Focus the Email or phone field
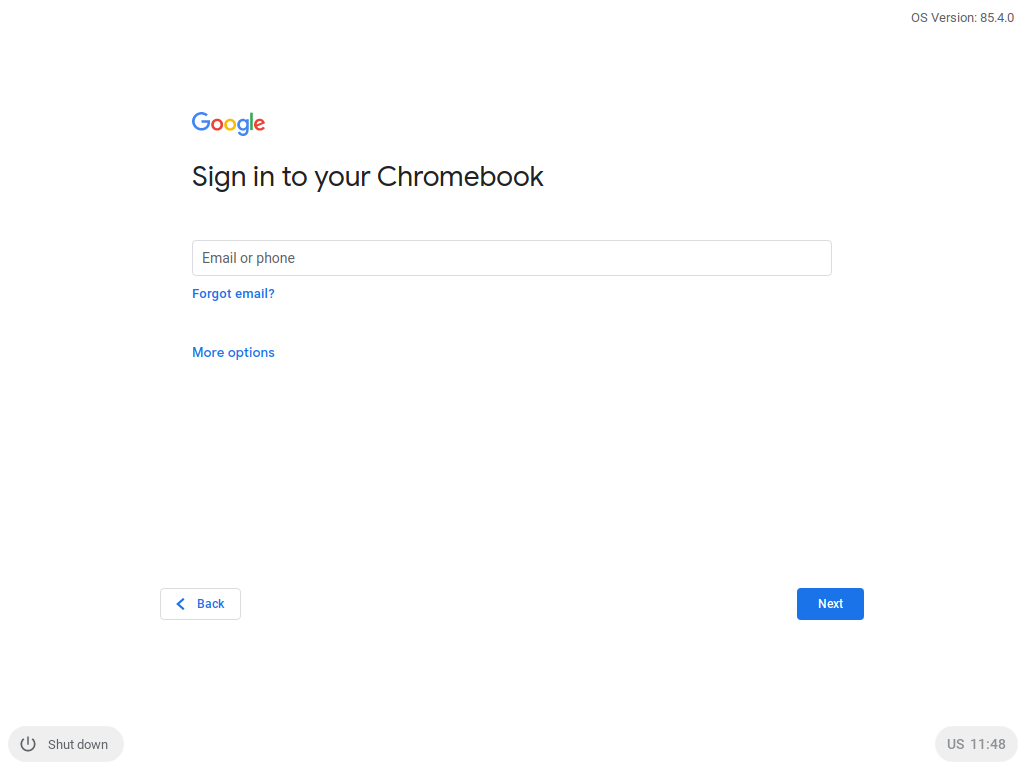 pos(511,258)
